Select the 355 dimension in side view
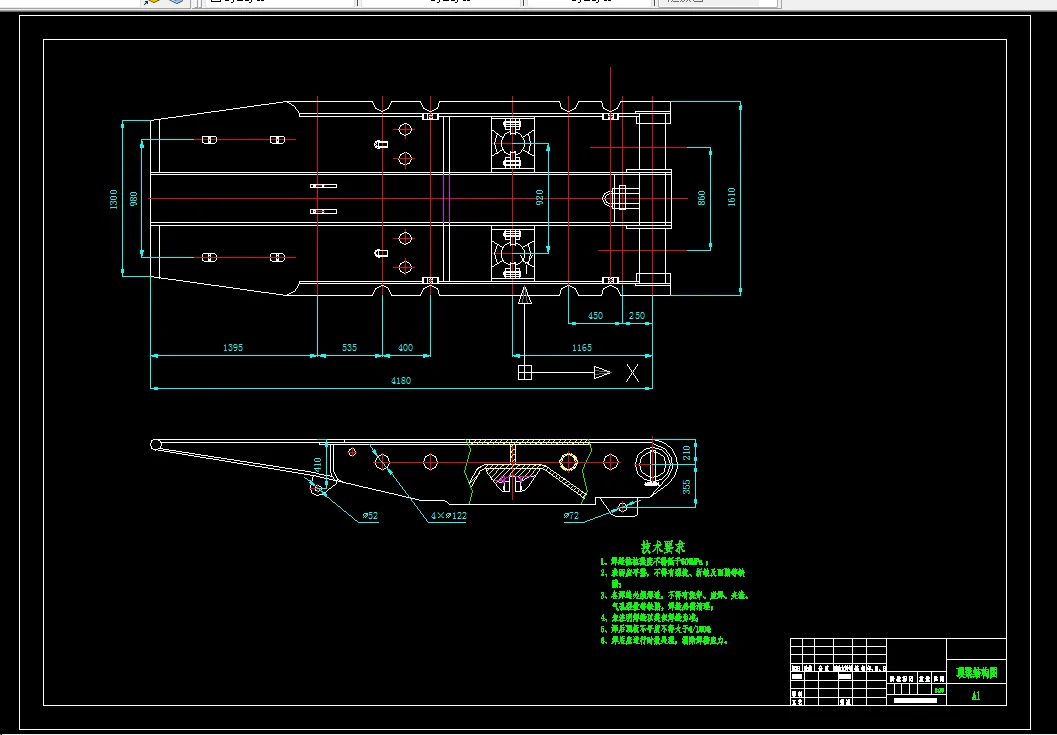 point(687,487)
